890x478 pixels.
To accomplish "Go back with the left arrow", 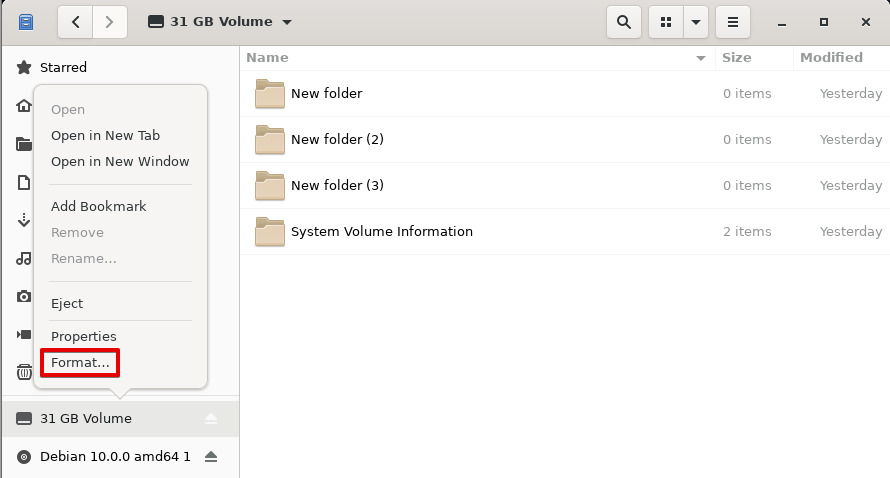I will tap(76, 22).
